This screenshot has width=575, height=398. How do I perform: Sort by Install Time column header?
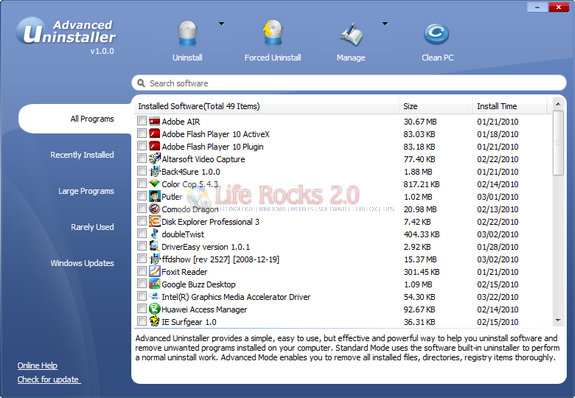pos(510,106)
